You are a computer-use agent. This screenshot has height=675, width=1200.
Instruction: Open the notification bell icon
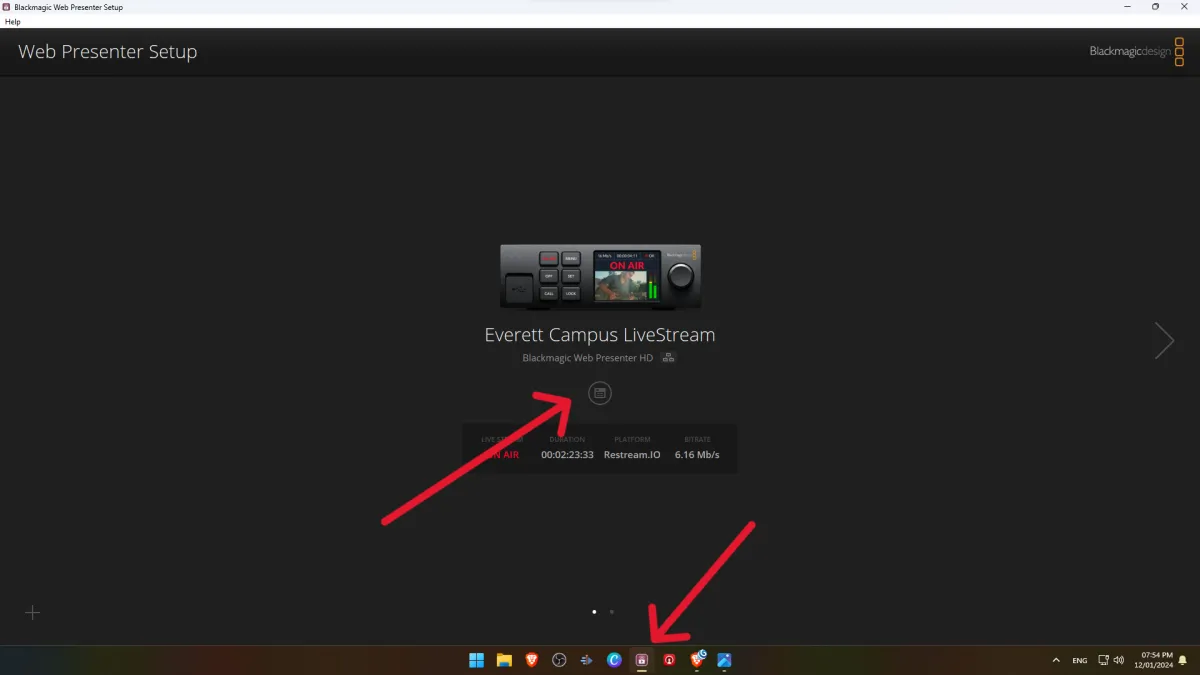[x=1184, y=660]
